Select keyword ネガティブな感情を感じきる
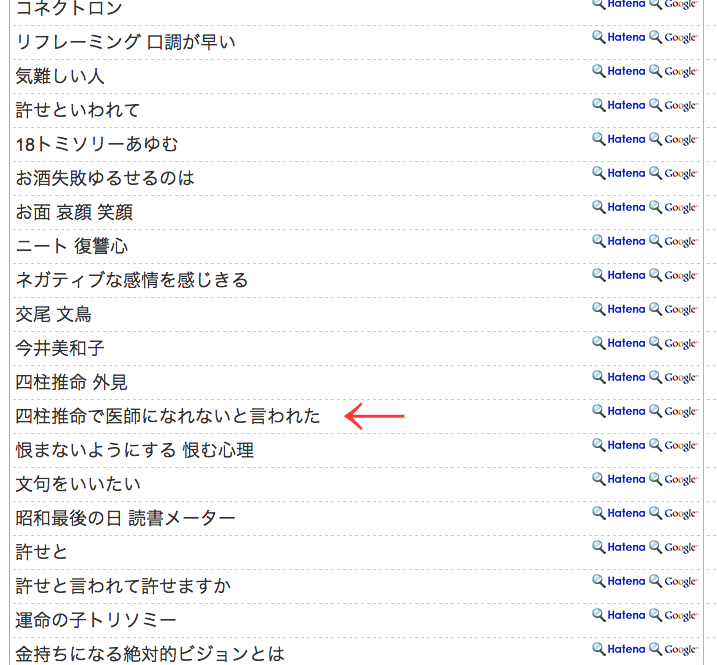The height and width of the screenshot is (665, 717). (132, 280)
